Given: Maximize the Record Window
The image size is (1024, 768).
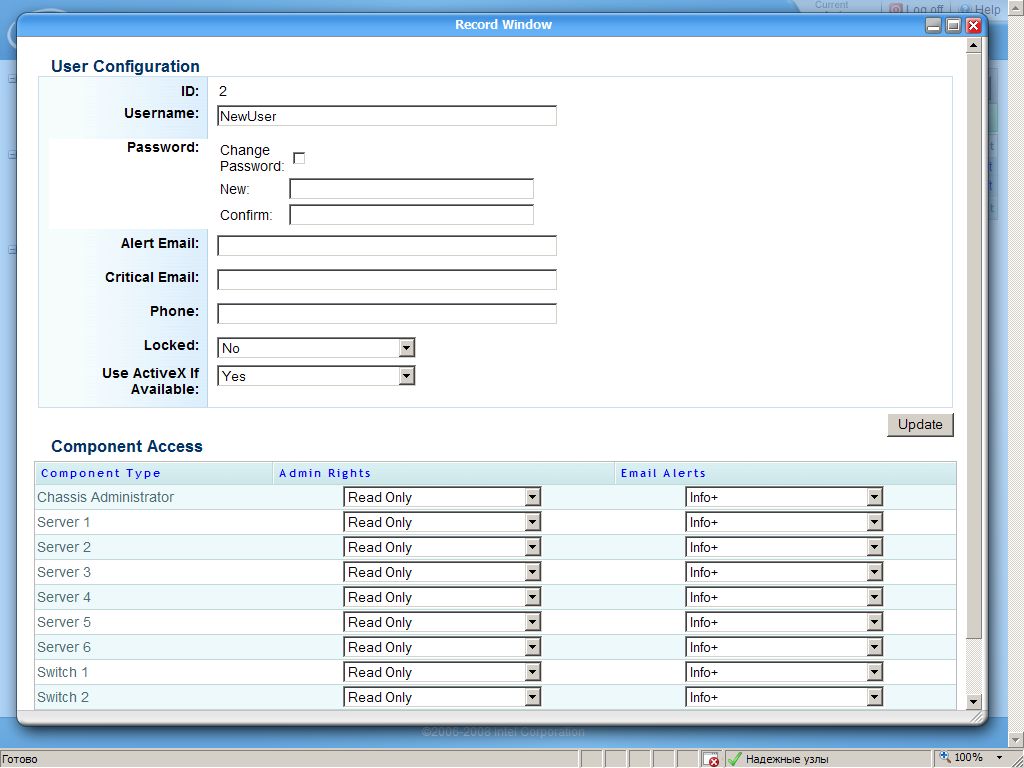Looking at the screenshot, I should coord(953,26).
